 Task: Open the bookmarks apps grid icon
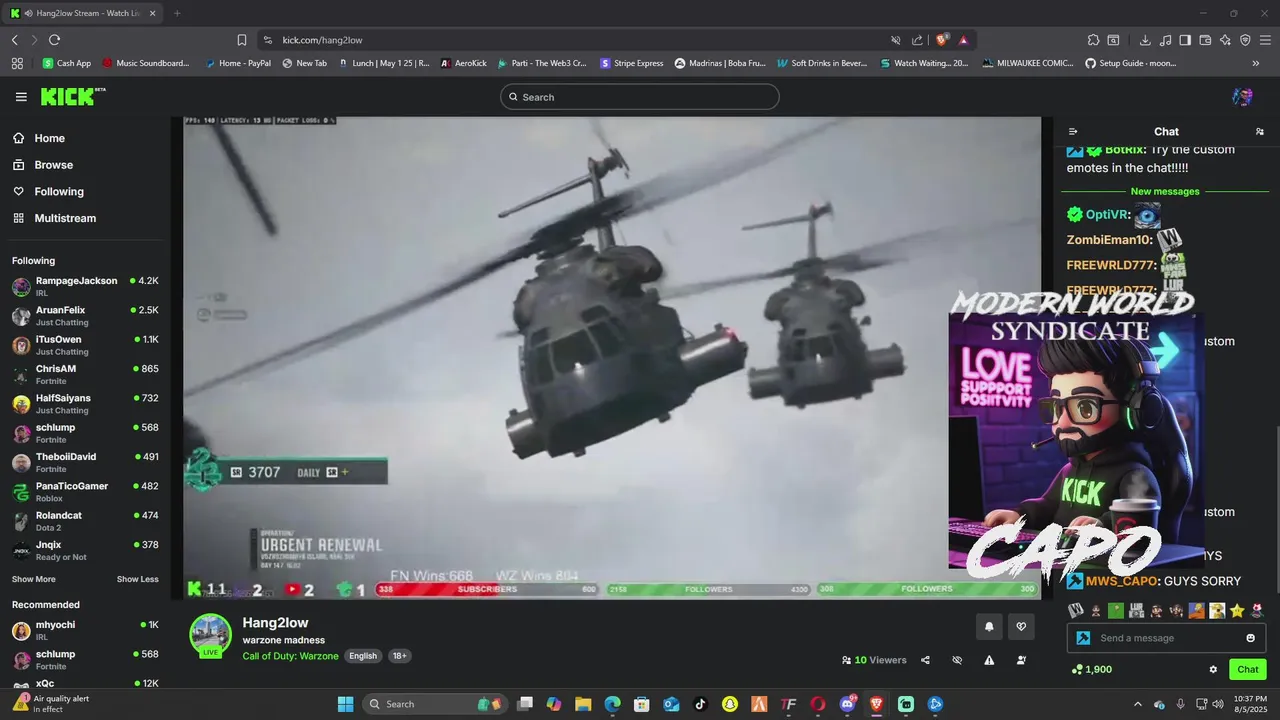point(17,63)
